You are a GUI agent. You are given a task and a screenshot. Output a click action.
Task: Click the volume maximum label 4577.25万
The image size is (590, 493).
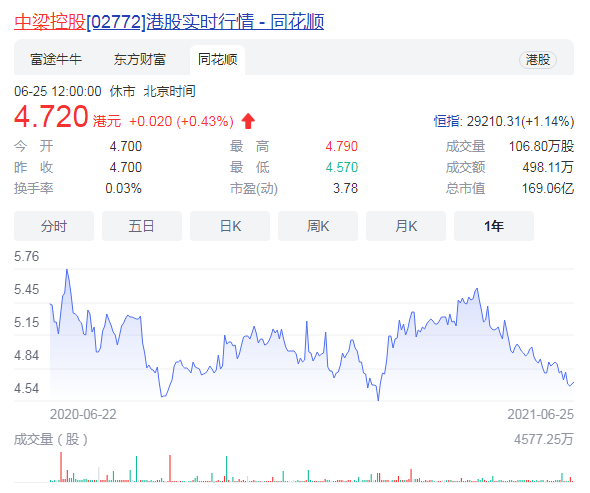pos(544,439)
